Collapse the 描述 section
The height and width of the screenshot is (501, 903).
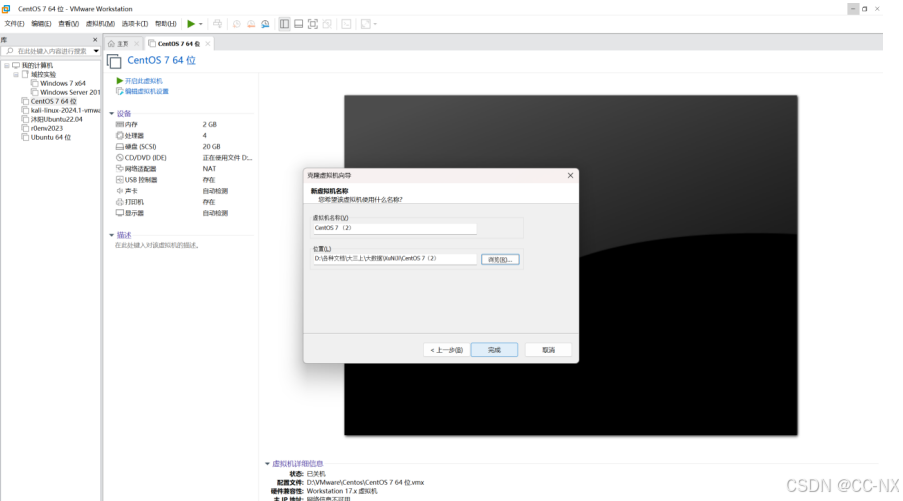[112, 235]
